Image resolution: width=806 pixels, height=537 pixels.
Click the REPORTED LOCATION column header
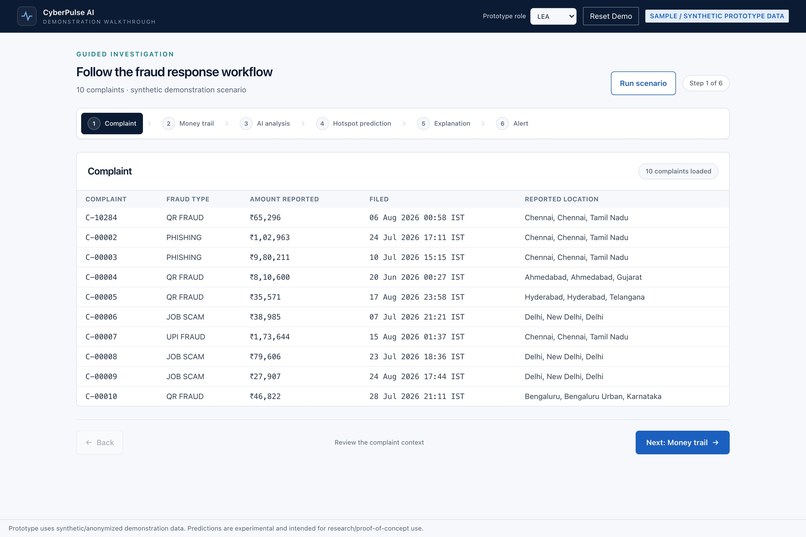pyautogui.click(x=561, y=199)
